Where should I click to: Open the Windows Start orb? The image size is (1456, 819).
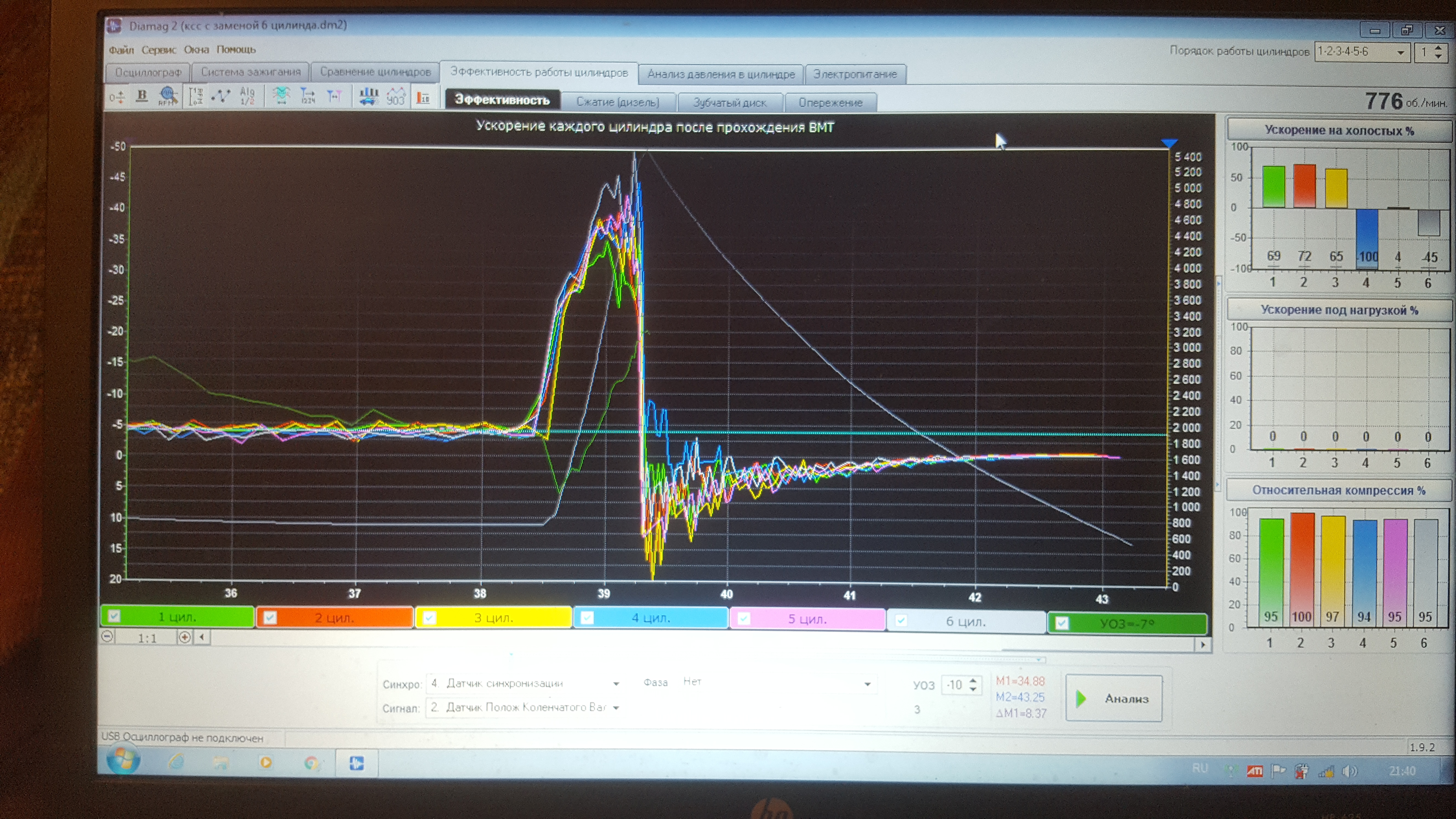(x=123, y=760)
